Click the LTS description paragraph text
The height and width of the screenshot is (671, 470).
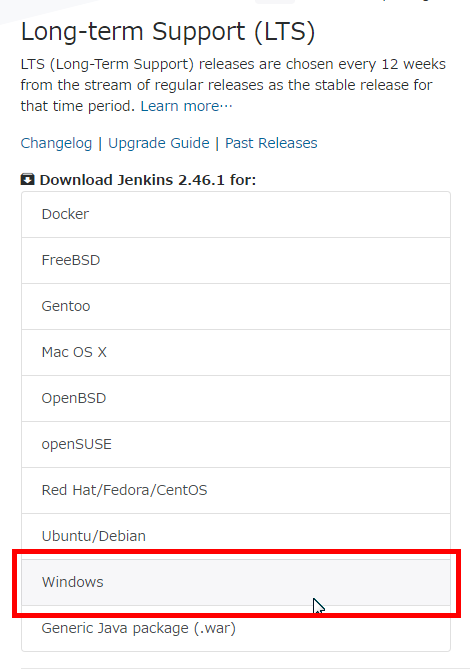tap(233, 85)
